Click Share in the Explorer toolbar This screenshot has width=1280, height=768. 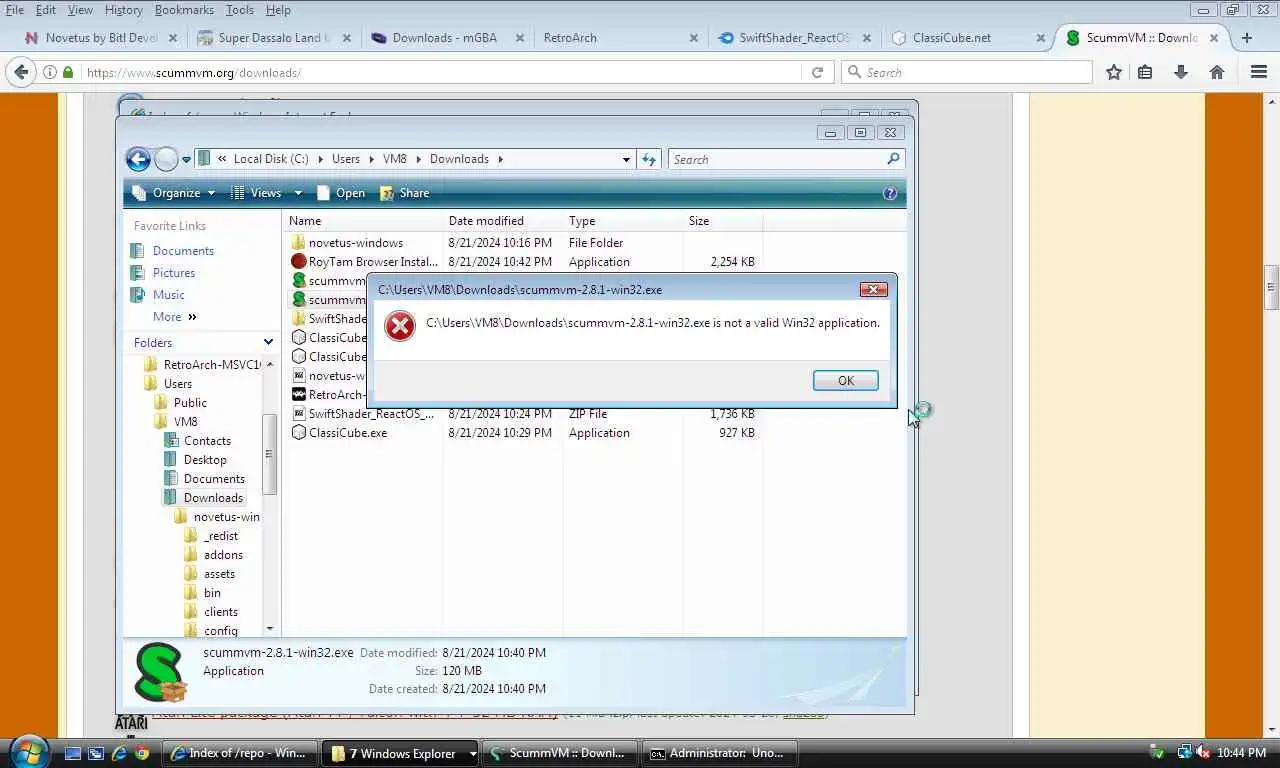(x=404, y=193)
